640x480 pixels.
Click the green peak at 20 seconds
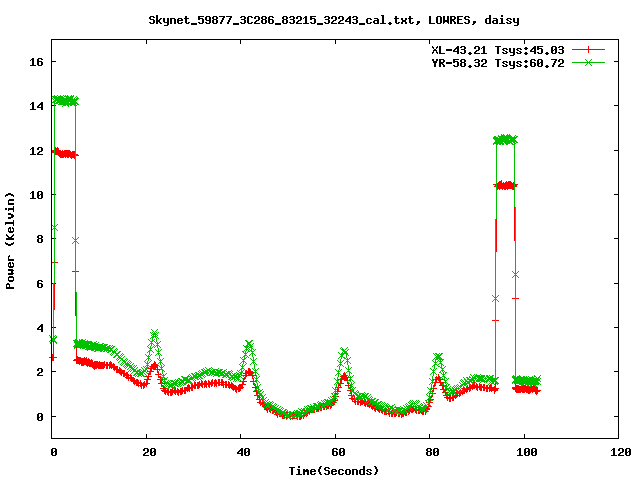pyautogui.click(x=154, y=334)
